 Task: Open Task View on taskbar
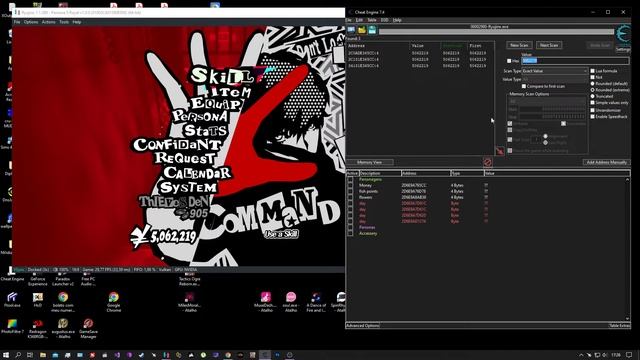30,355
